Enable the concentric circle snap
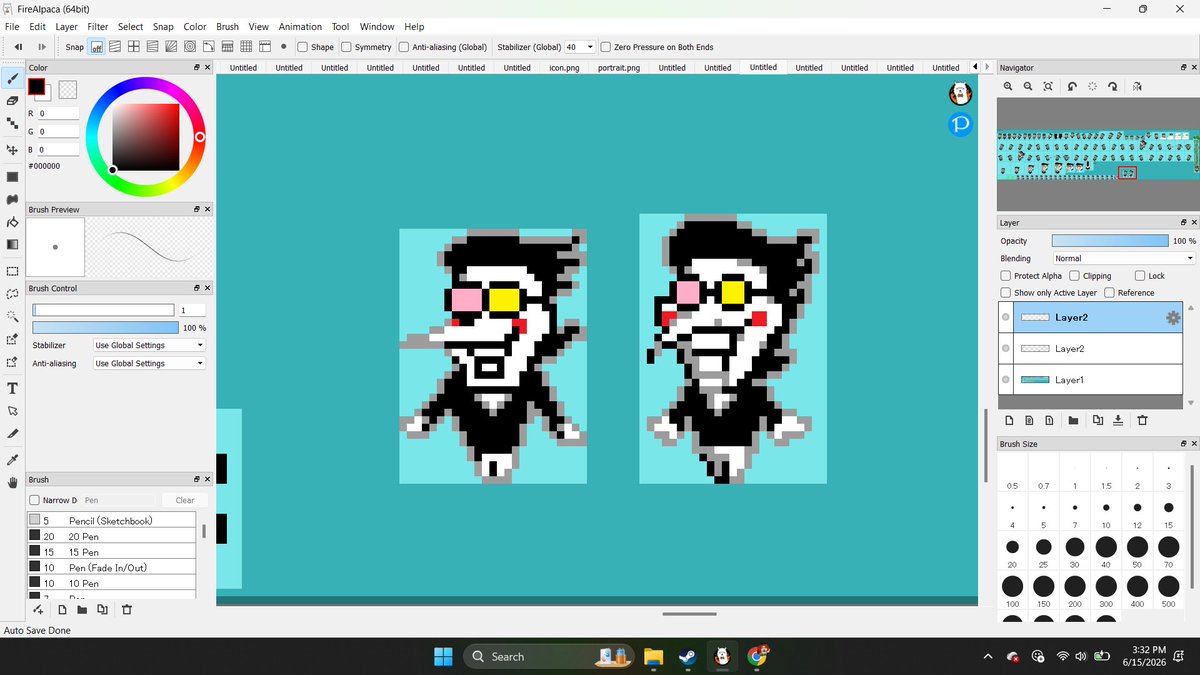The width and height of the screenshot is (1200, 675). [x=189, y=46]
